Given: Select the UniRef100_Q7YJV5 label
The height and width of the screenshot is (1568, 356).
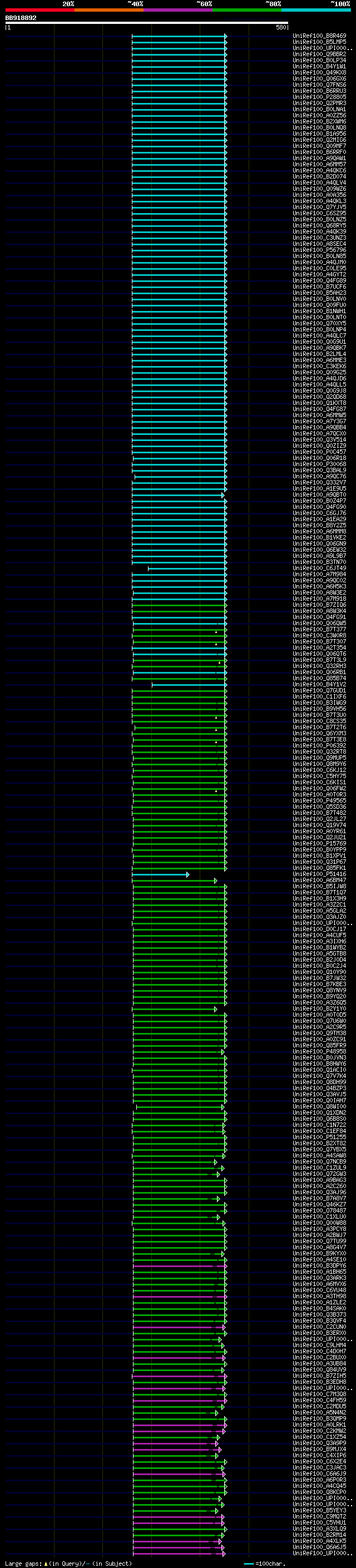Looking at the screenshot, I should tap(319, 207).
